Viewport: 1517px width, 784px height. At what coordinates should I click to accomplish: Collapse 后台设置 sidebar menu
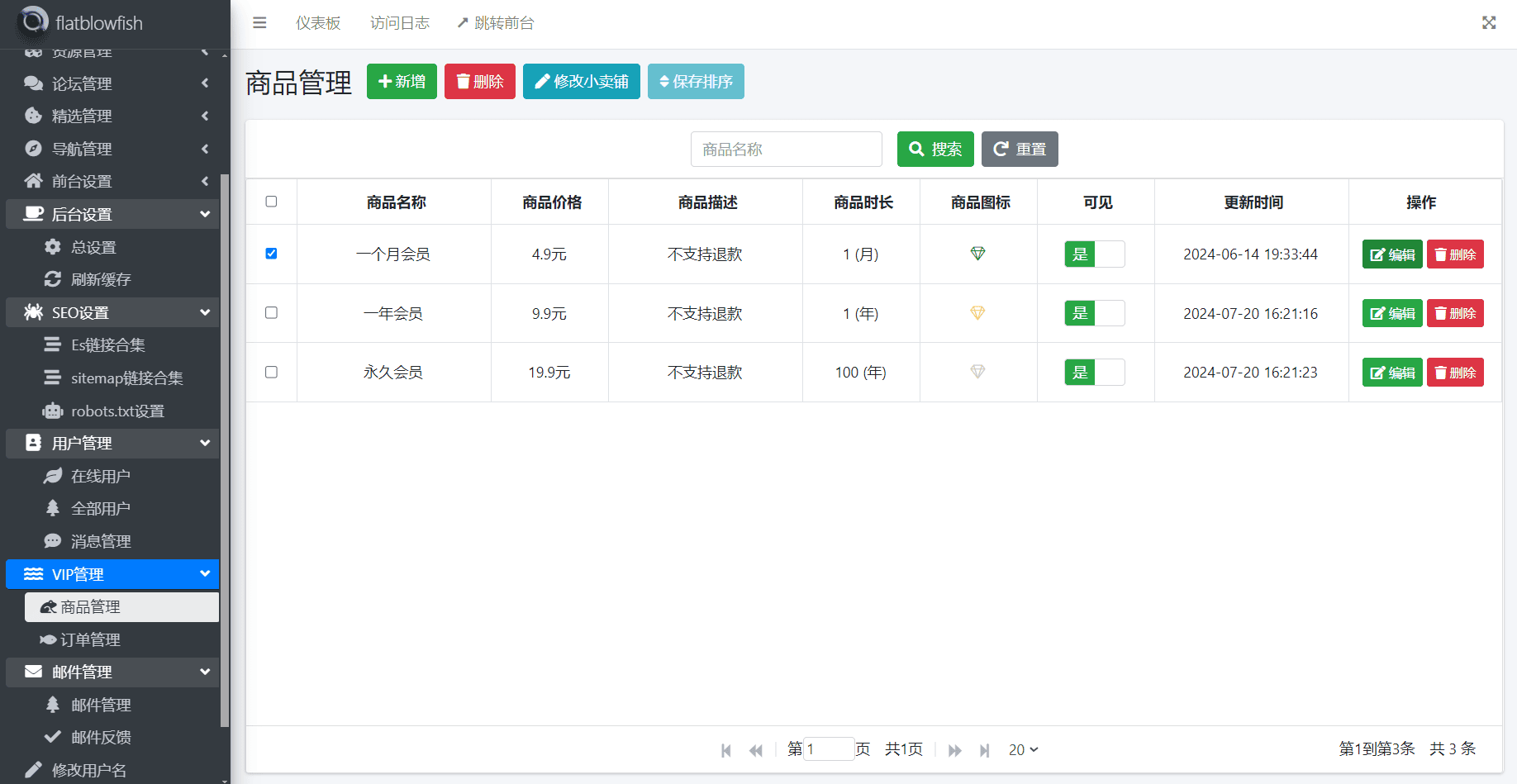pyautogui.click(x=112, y=214)
